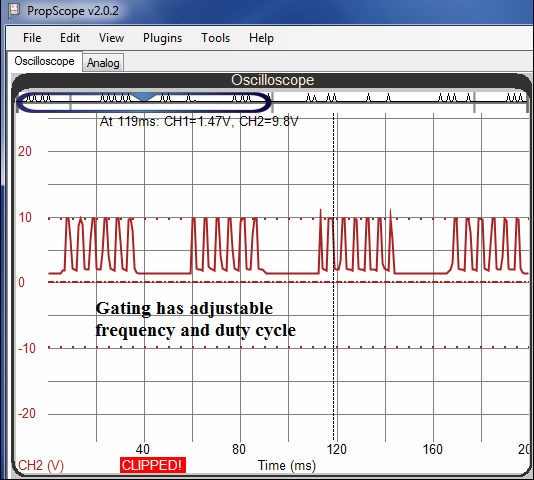Open the Tools menu

click(216, 38)
